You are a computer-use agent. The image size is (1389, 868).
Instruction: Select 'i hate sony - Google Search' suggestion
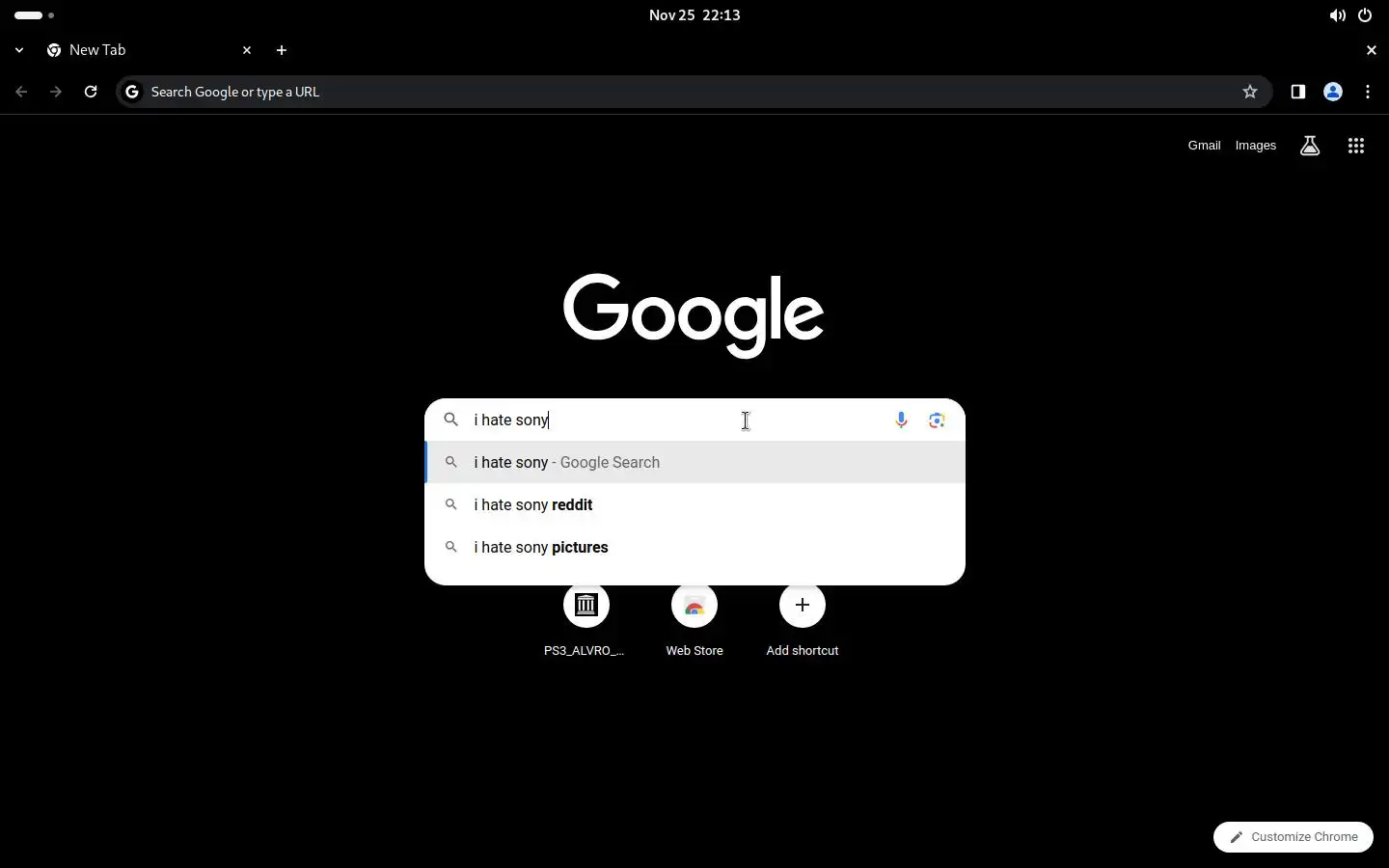pos(694,462)
